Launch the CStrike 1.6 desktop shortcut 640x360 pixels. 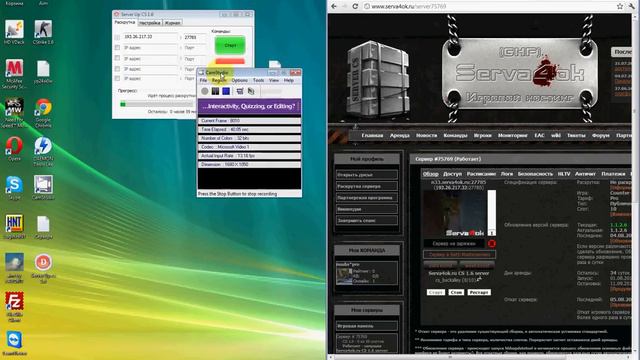(43, 32)
